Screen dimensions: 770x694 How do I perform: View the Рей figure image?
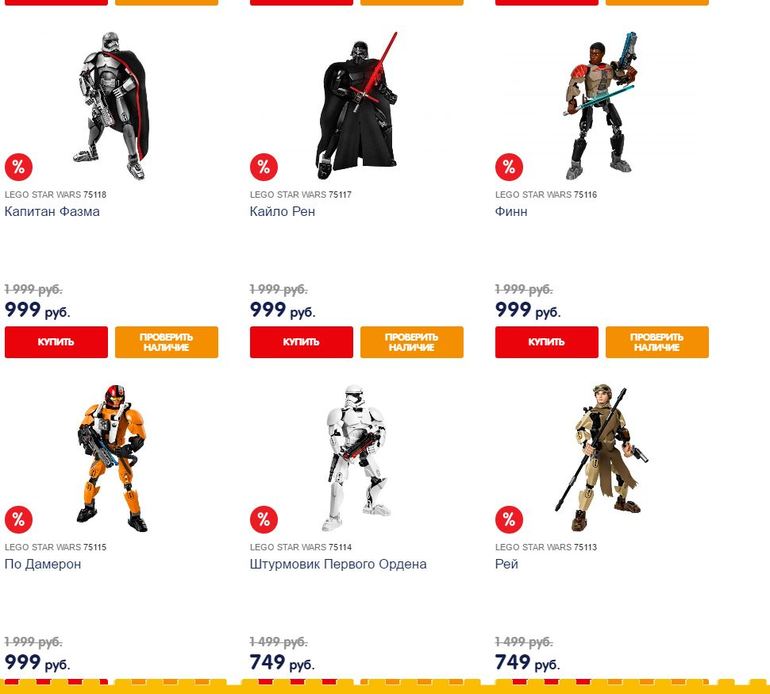tap(601, 458)
